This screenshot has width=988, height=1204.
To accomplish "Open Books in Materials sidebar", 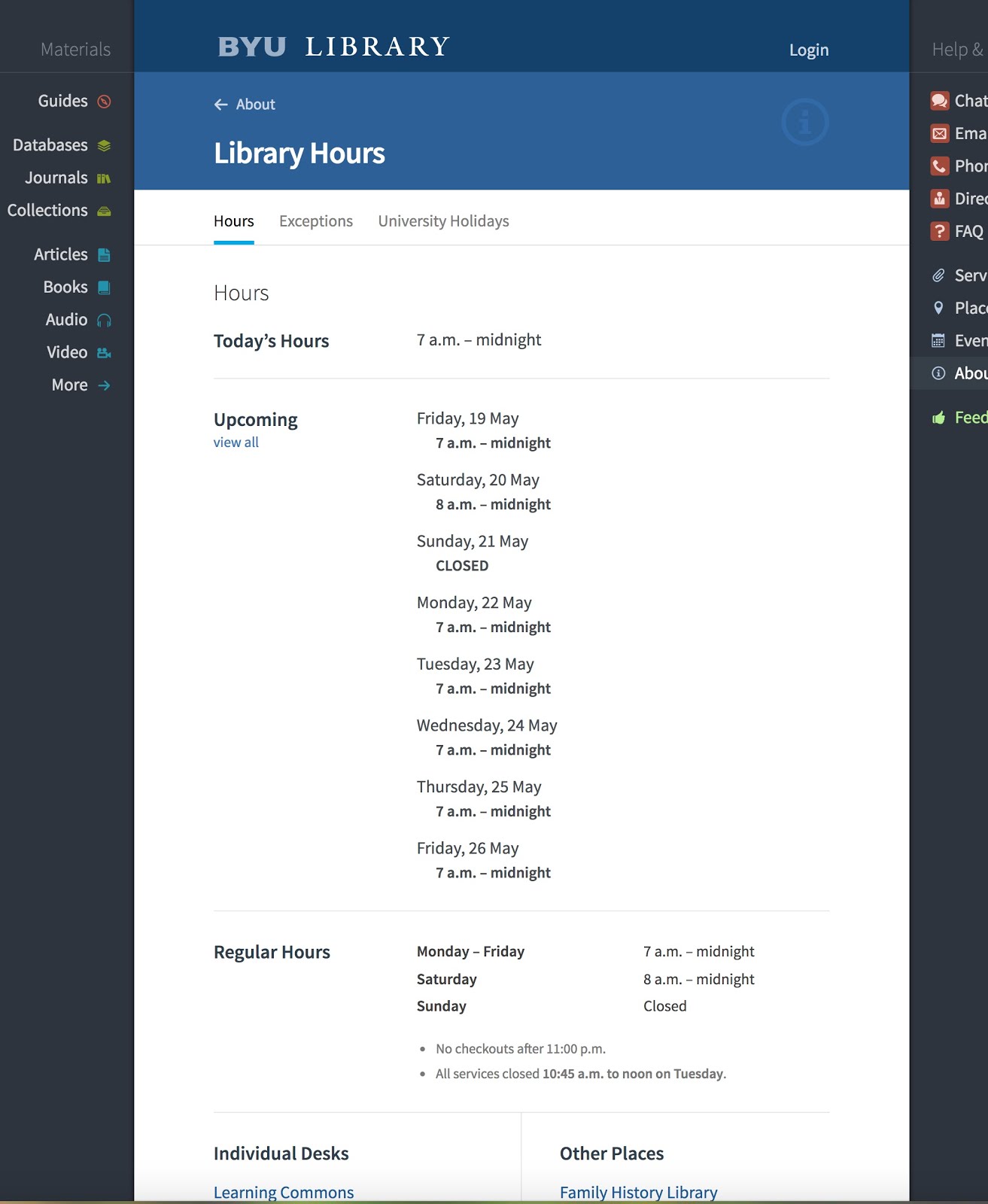I will pyautogui.click(x=65, y=287).
